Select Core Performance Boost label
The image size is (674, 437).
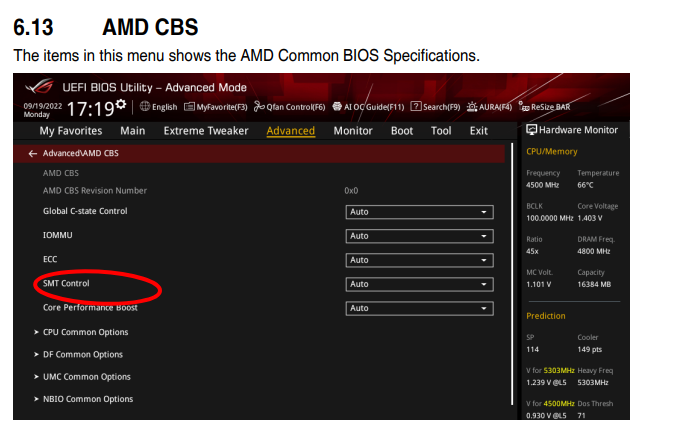[x=90, y=307]
